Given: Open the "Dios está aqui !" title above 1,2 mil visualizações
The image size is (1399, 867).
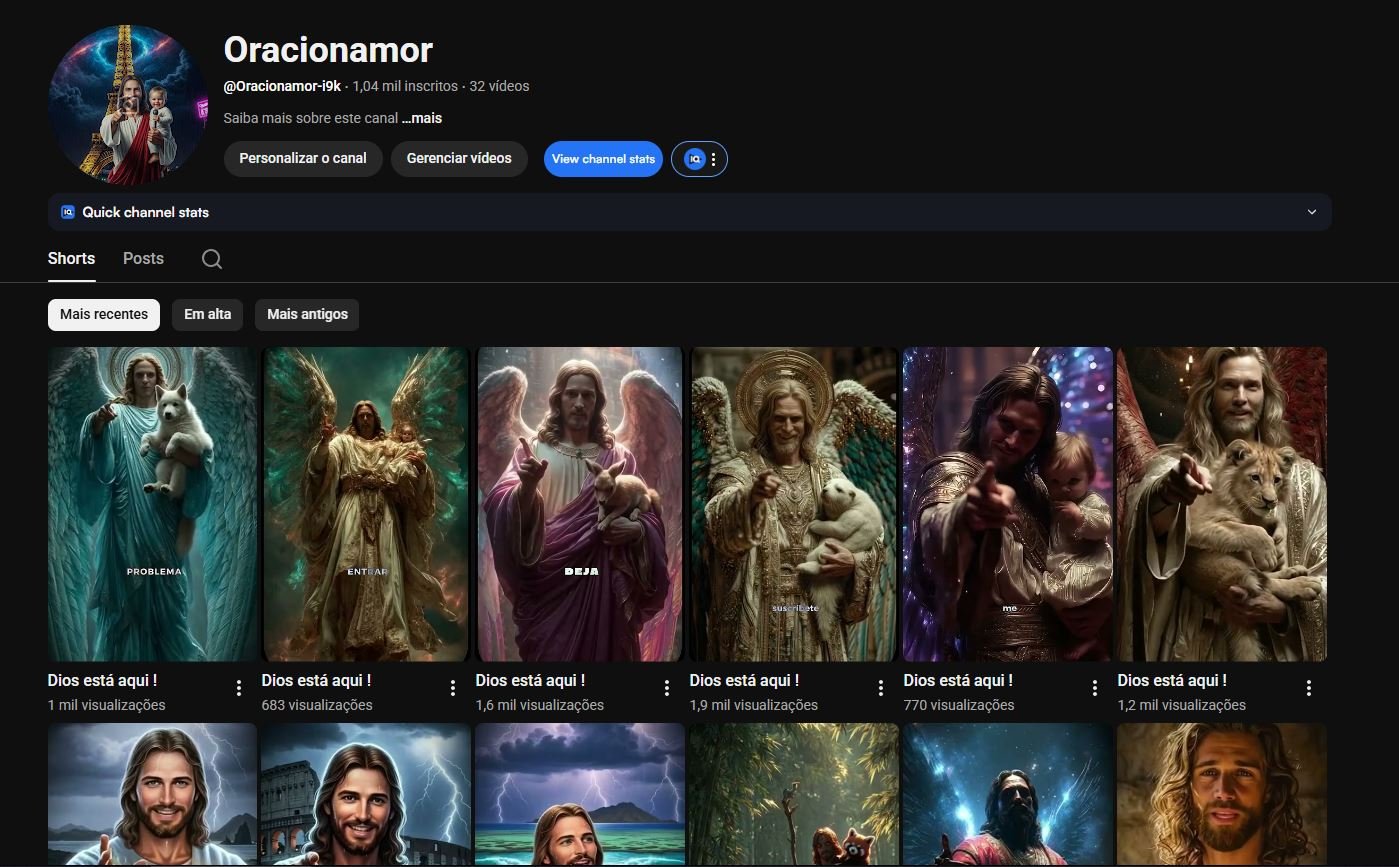Looking at the screenshot, I should (x=1172, y=680).
